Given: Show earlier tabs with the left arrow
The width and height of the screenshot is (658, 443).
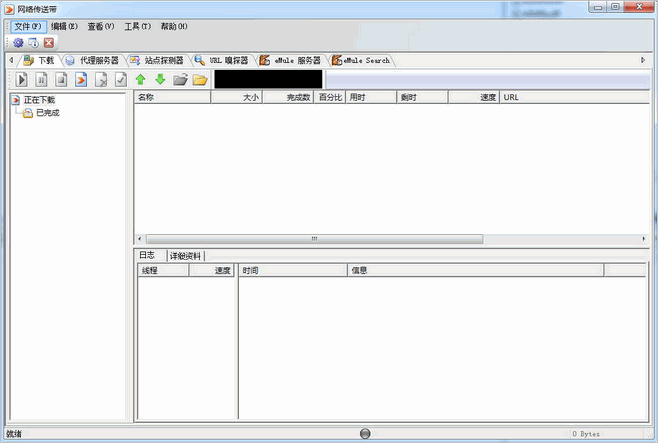Looking at the screenshot, I should 11,60.
